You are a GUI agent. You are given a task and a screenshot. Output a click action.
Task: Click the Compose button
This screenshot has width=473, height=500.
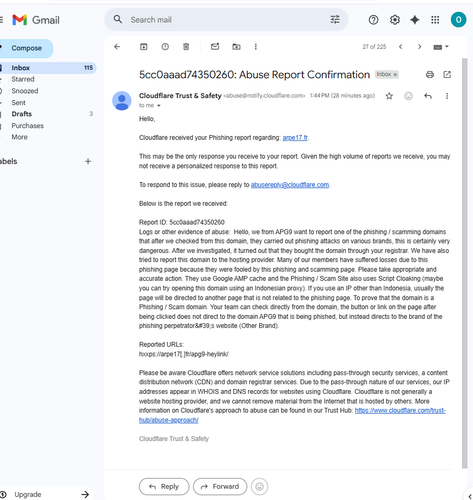click(26, 48)
